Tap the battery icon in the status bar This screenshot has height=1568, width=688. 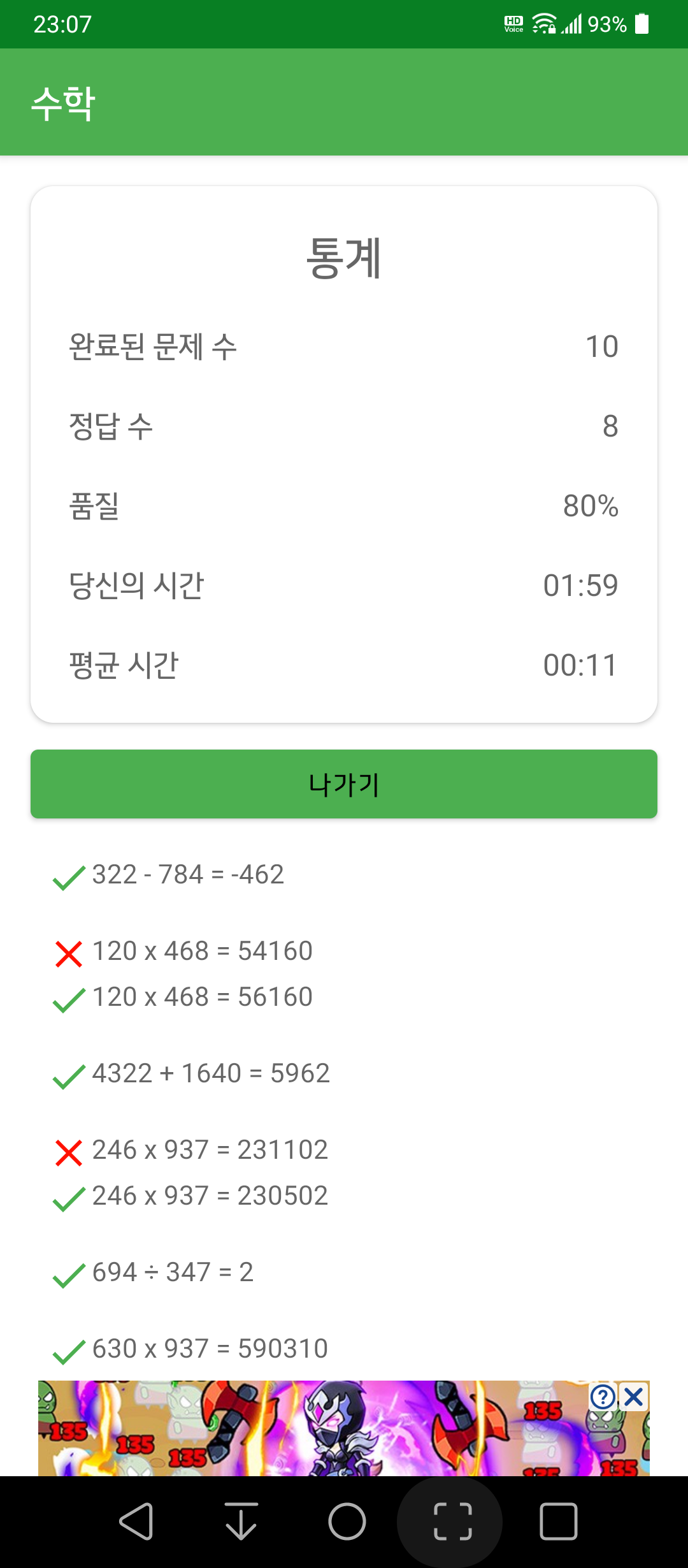coord(642,24)
